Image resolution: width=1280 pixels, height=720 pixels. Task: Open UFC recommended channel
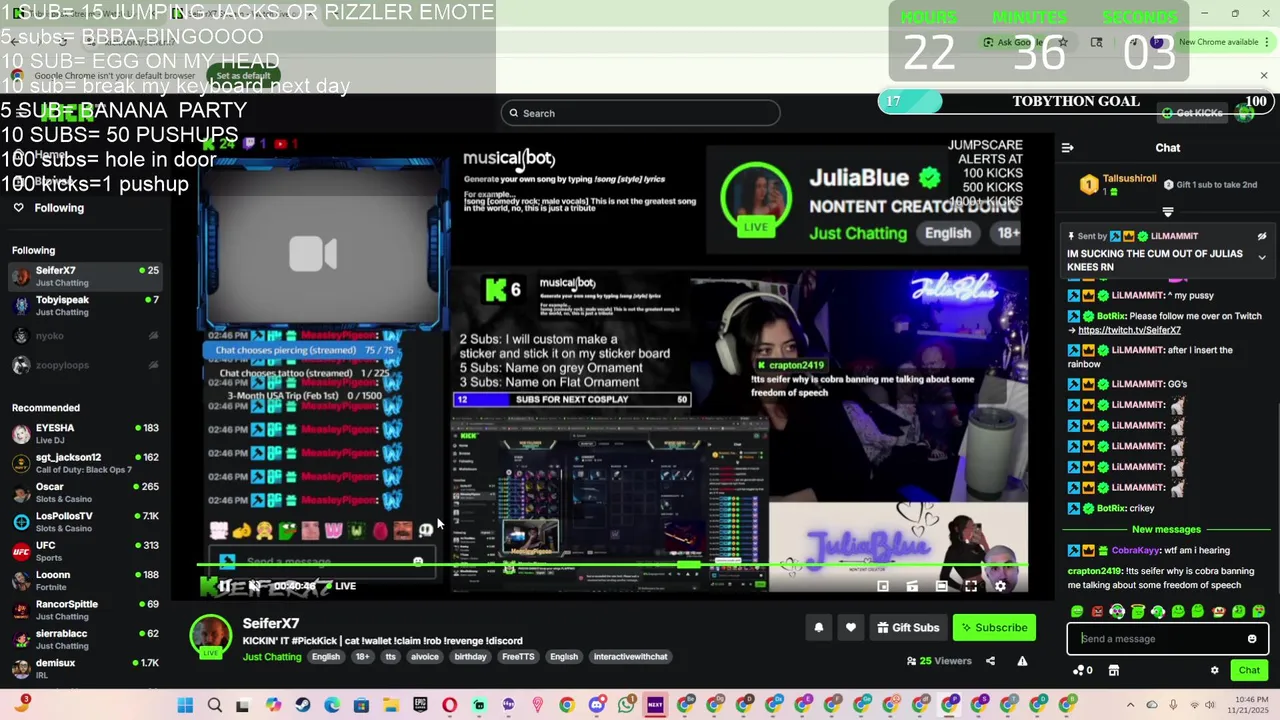click(x=84, y=551)
